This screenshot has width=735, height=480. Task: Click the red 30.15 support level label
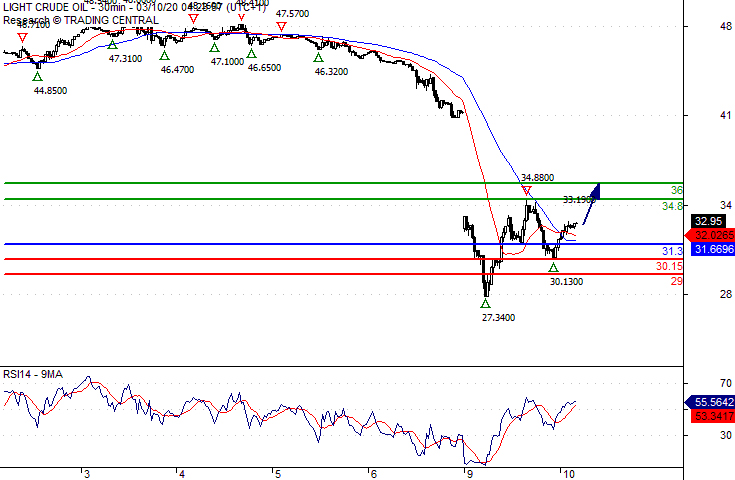tap(669, 266)
